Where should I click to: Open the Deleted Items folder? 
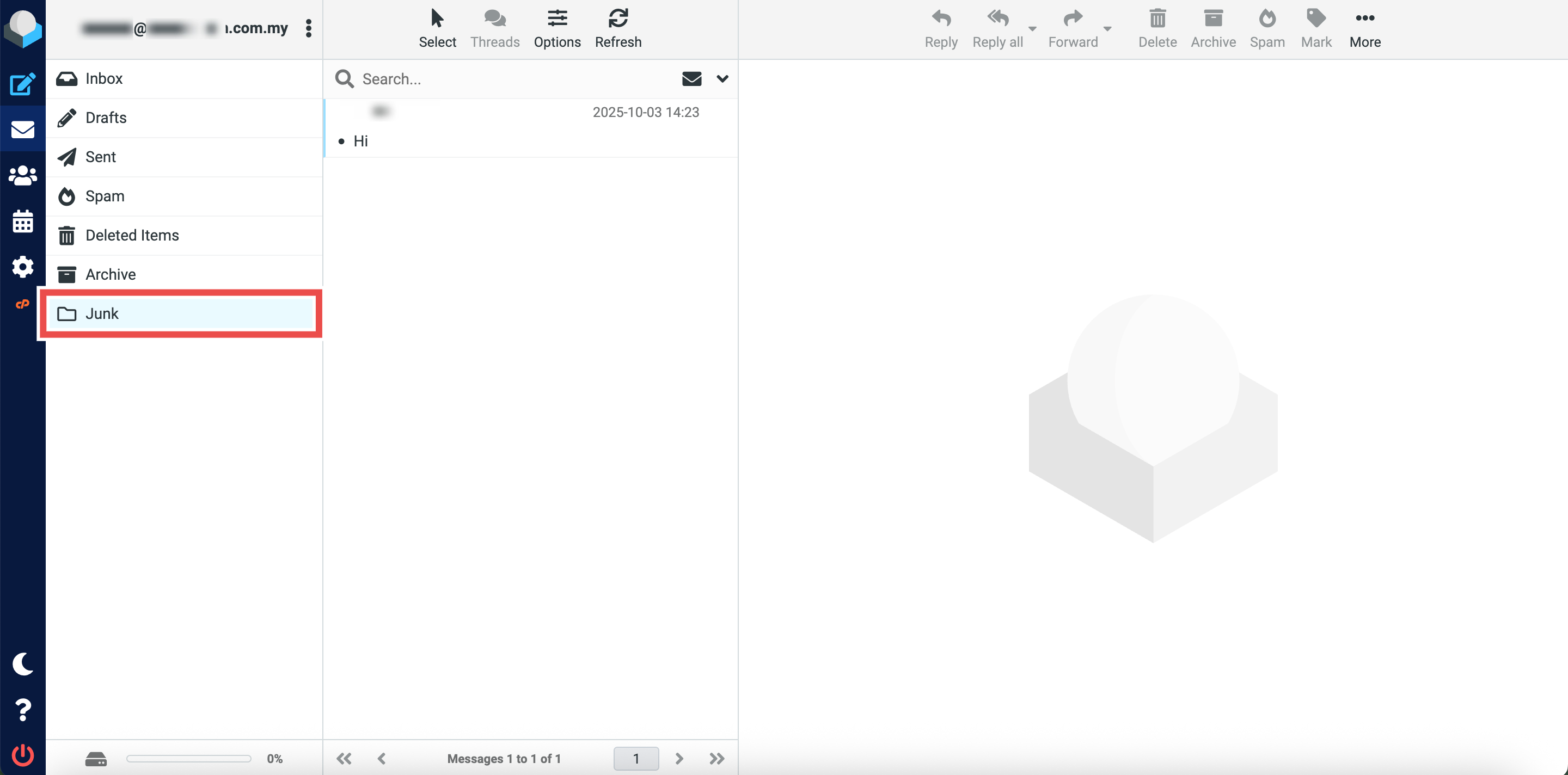point(132,235)
